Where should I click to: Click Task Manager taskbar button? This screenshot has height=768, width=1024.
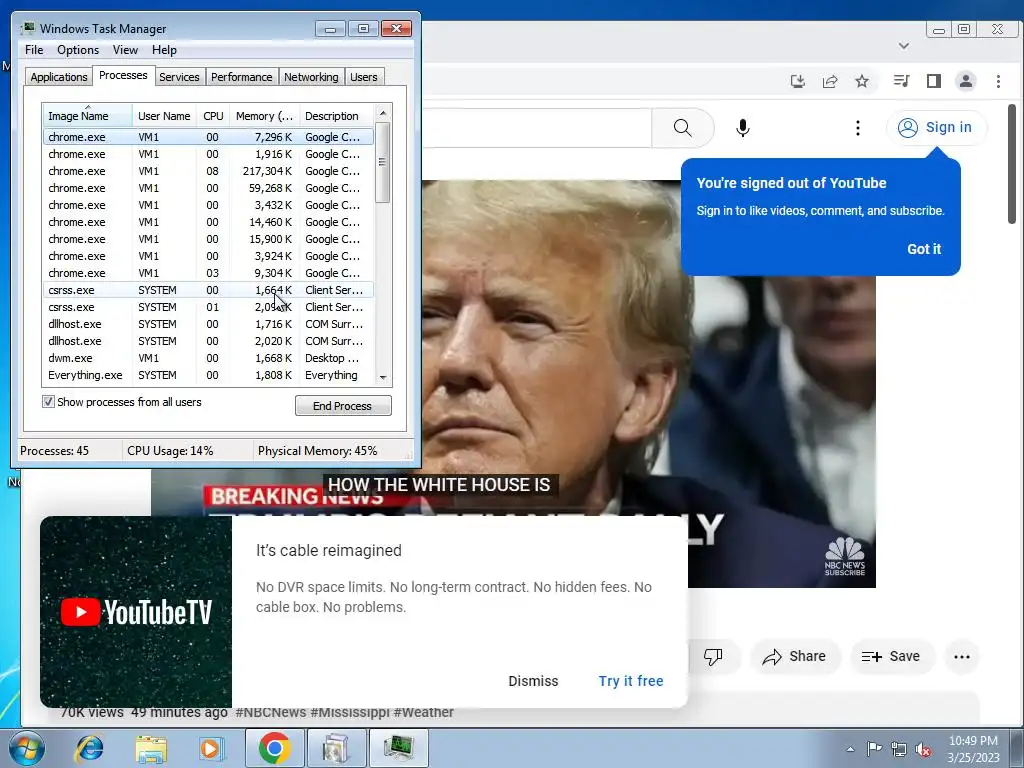399,748
